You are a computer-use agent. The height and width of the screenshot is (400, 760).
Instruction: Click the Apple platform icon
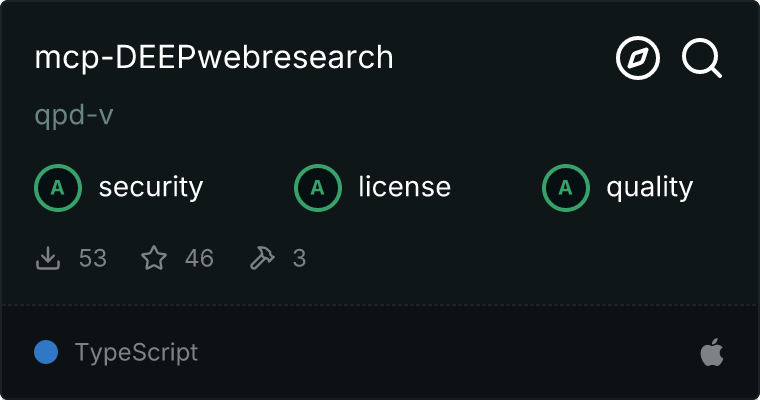pos(712,352)
